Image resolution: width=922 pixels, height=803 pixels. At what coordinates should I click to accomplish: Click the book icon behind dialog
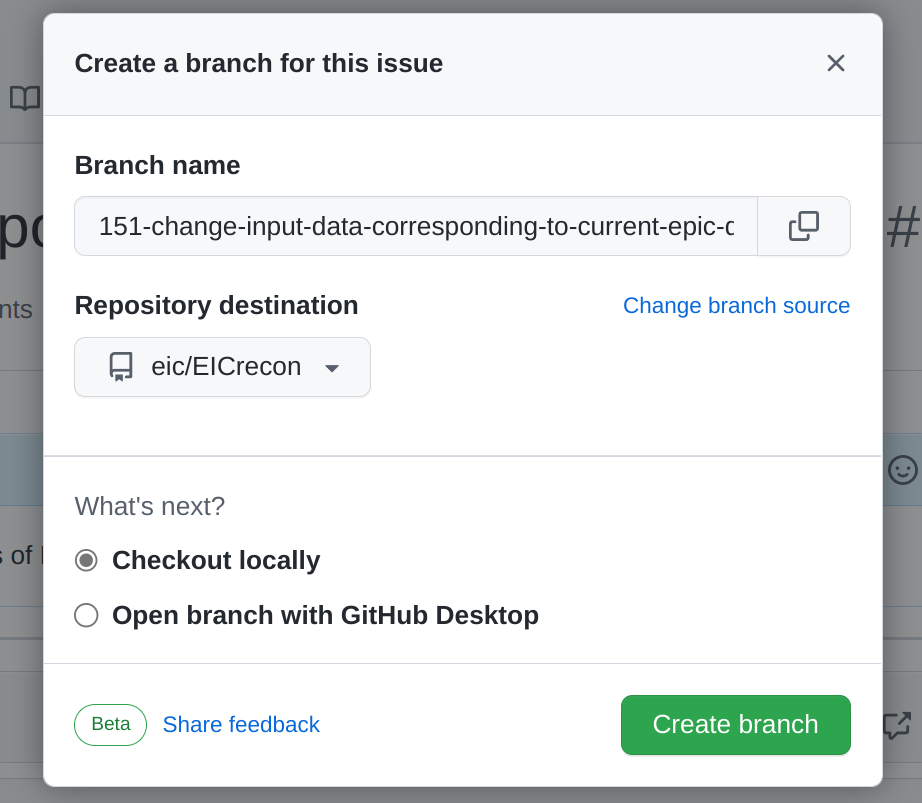pyautogui.click(x=25, y=98)
